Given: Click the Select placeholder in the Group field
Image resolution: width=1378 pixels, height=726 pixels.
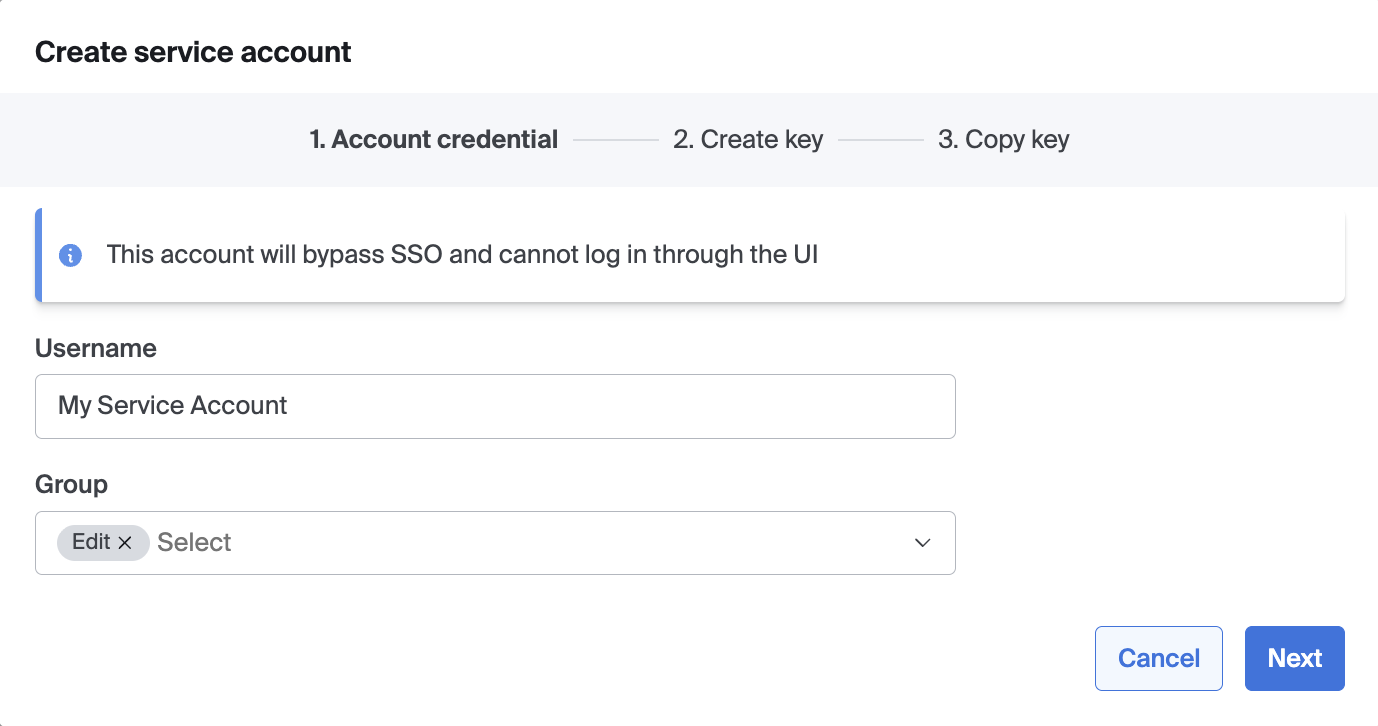Looking at the screenshot, I should (x=194, y=543).
